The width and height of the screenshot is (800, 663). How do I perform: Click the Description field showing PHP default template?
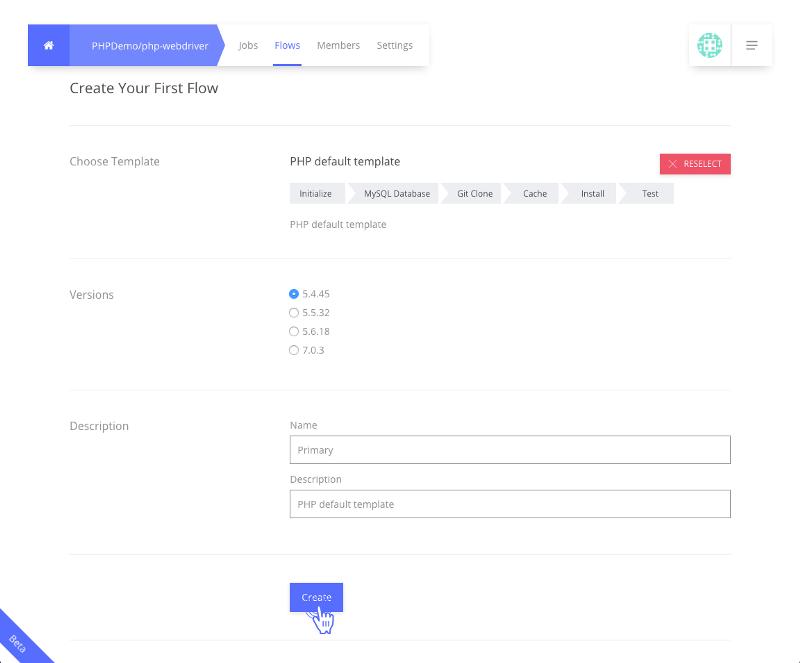pos(510,503)
